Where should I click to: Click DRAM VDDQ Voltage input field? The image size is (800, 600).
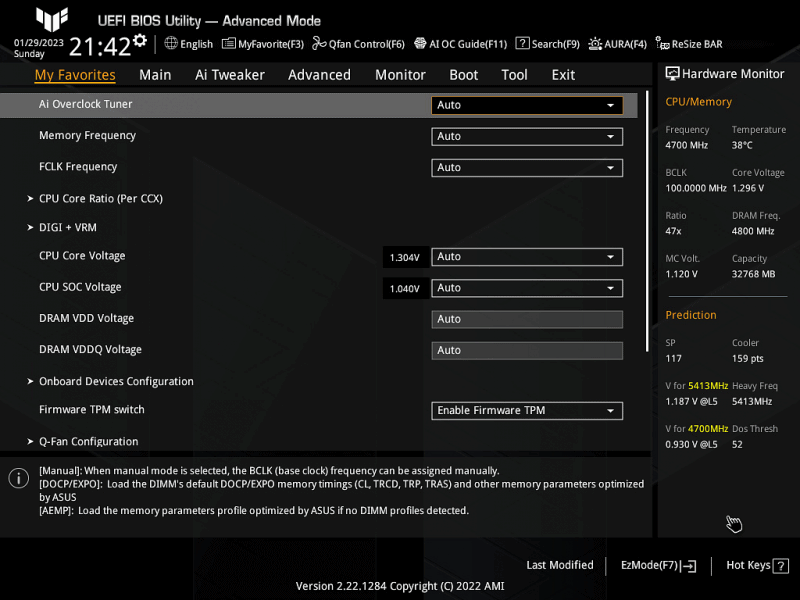click(527, 351)
